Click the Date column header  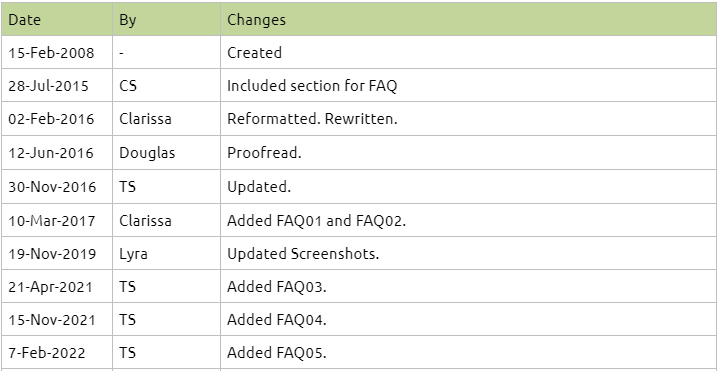(57, 19)
